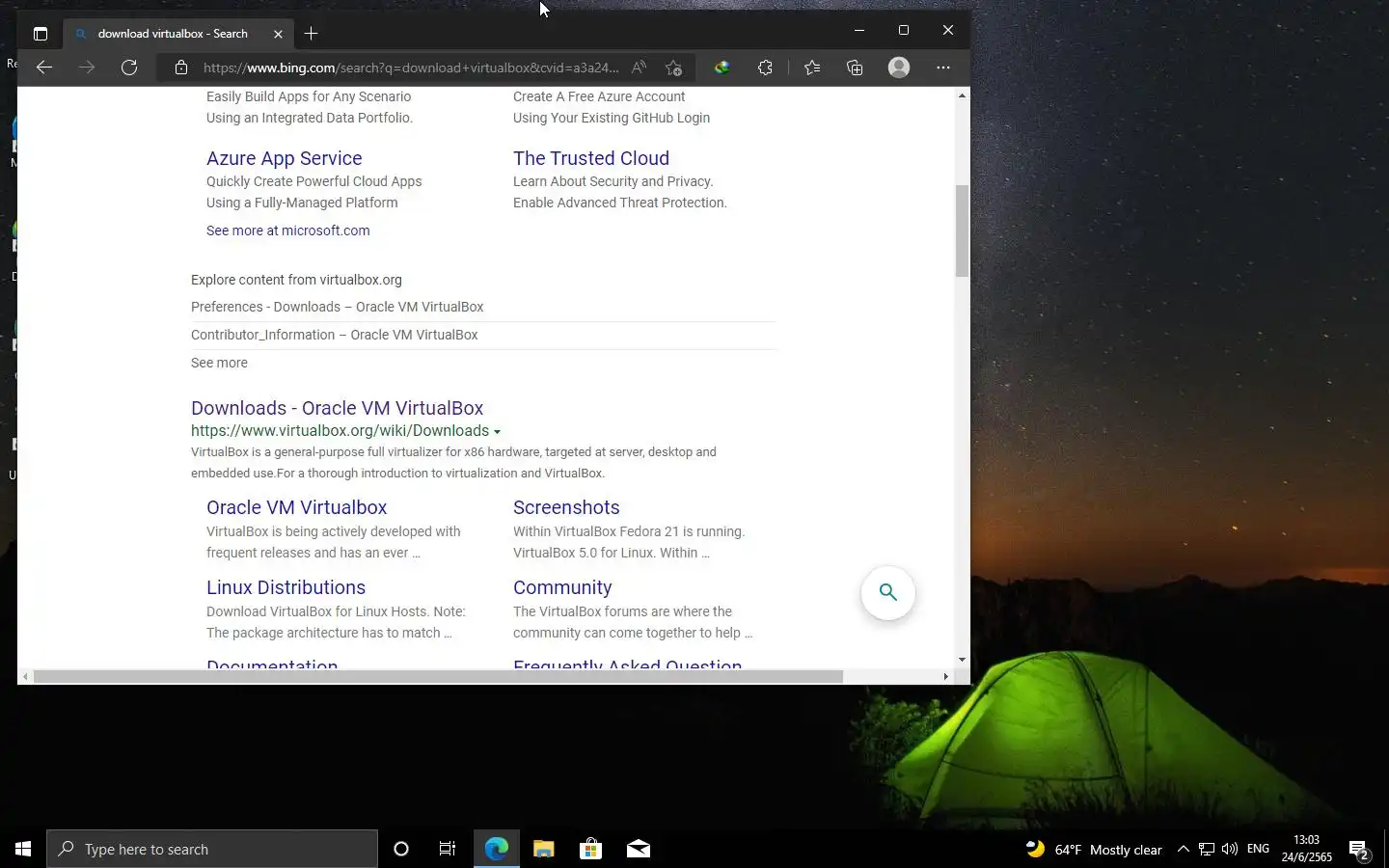This screenshot has height=868, width=1389.
Task: Click the scroll up arrow
Action: [962, 95]
